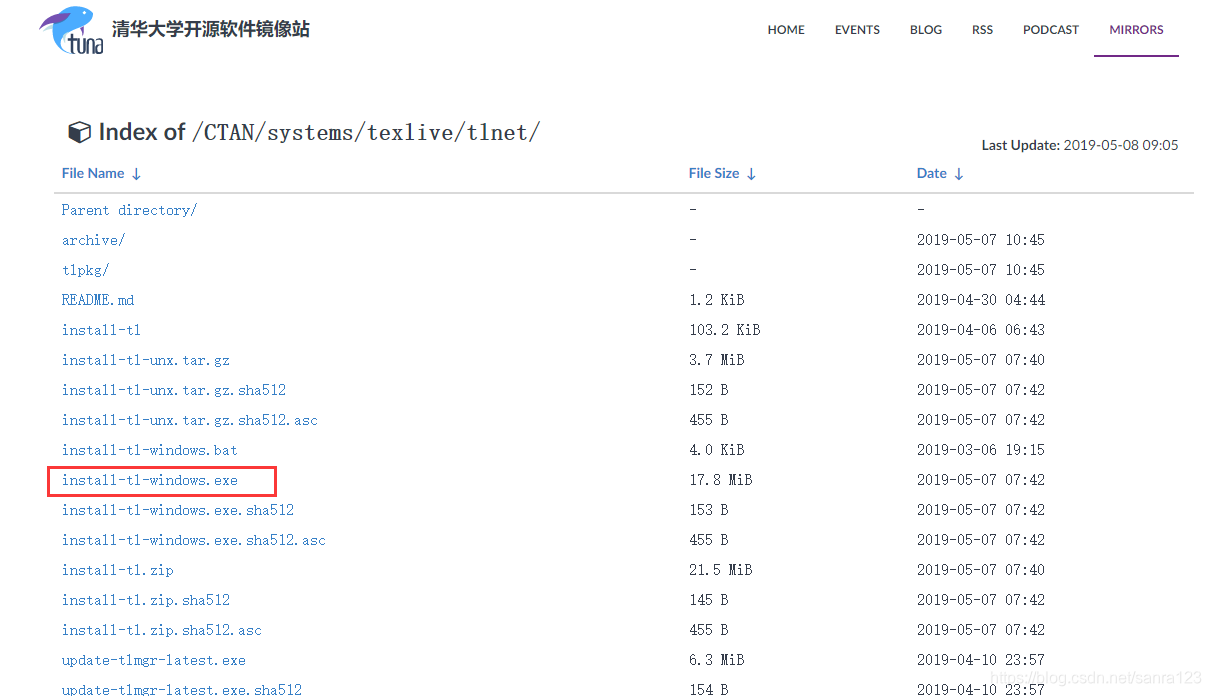Download install-tl.zip.sha512.asc

tap(161, 630)
